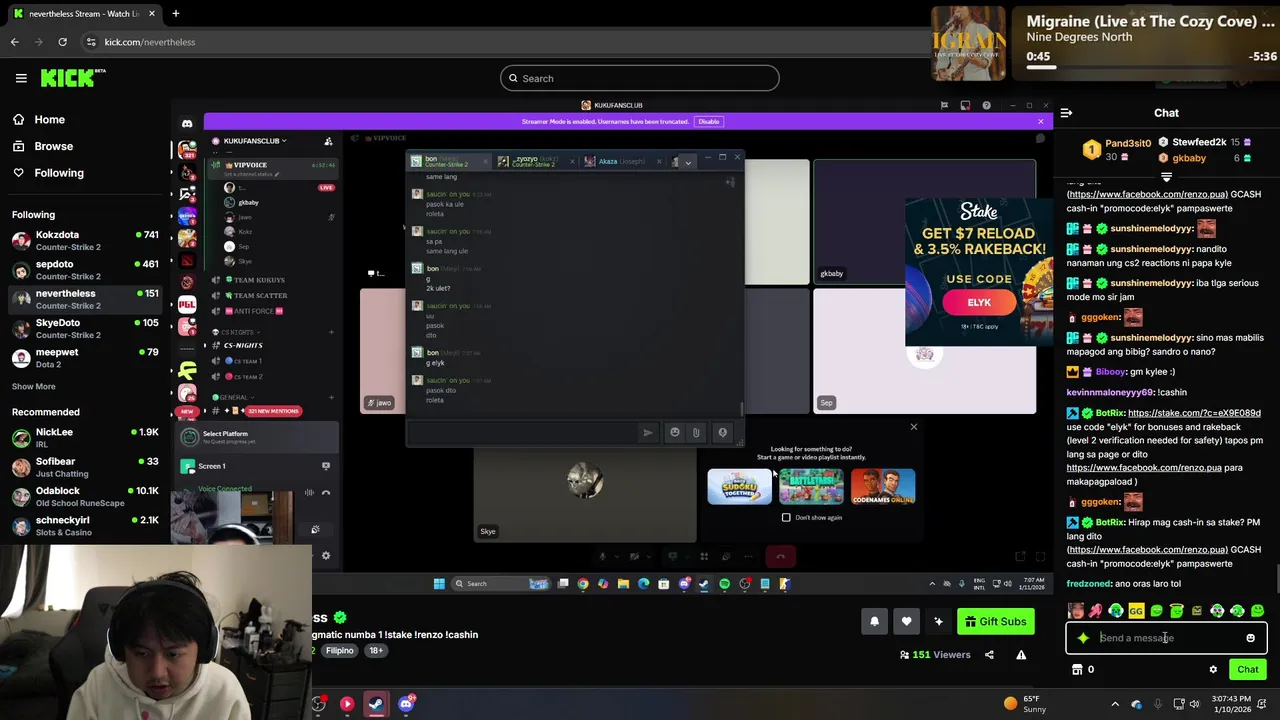This screenshot has height=720, width=1280.
Task: Jump to 321 new mentions
Action: (x=272, y=411)
